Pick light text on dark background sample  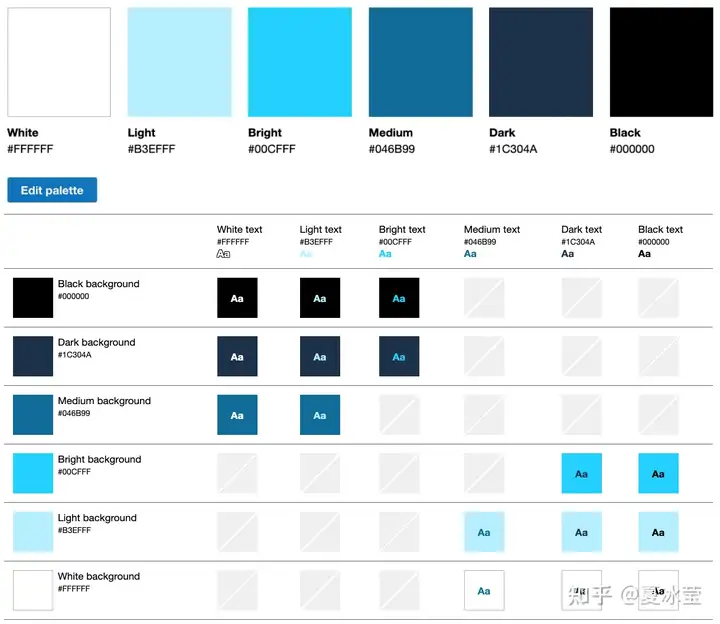coord(320,356)
